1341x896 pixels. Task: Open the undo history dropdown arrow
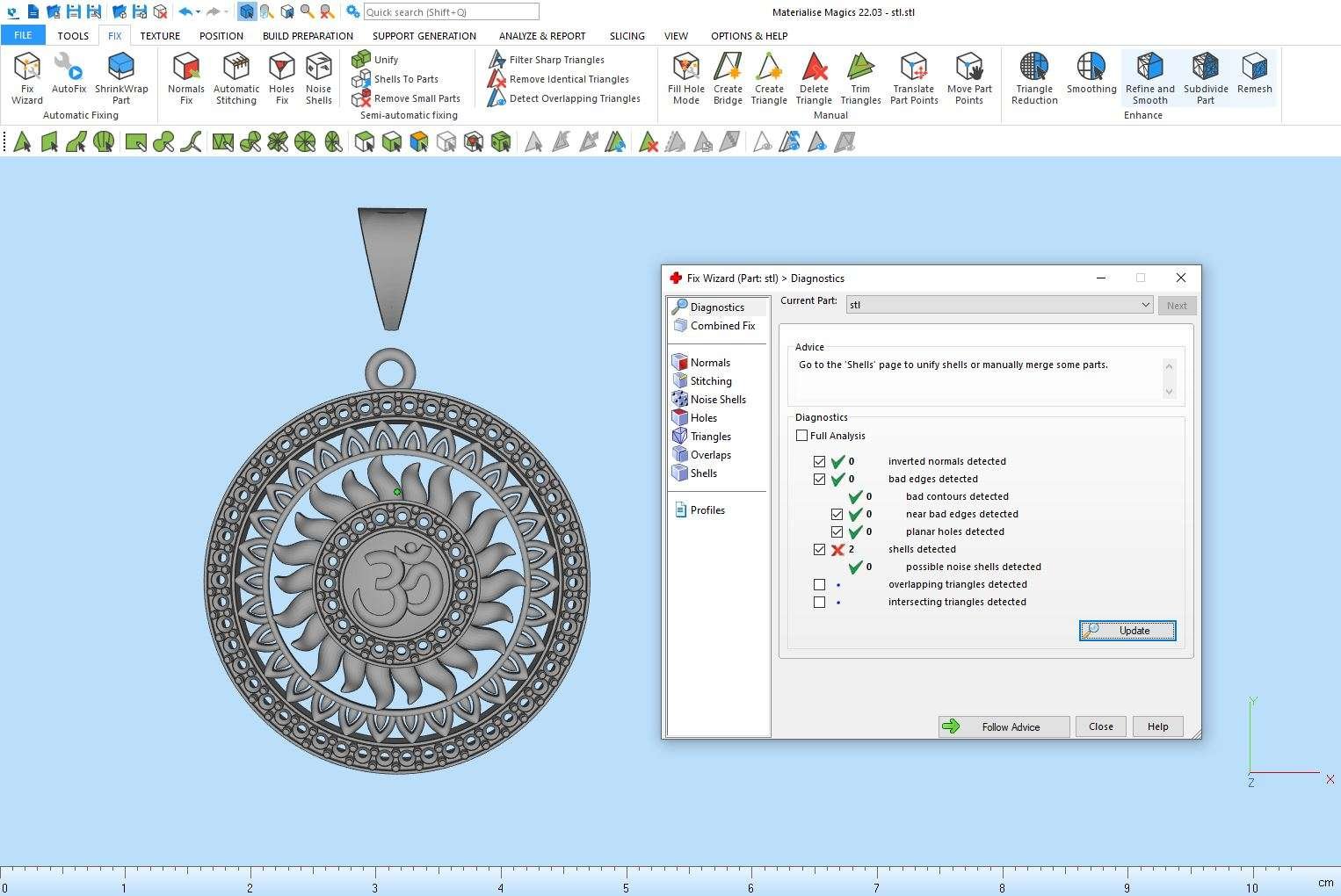click(198, 12)
